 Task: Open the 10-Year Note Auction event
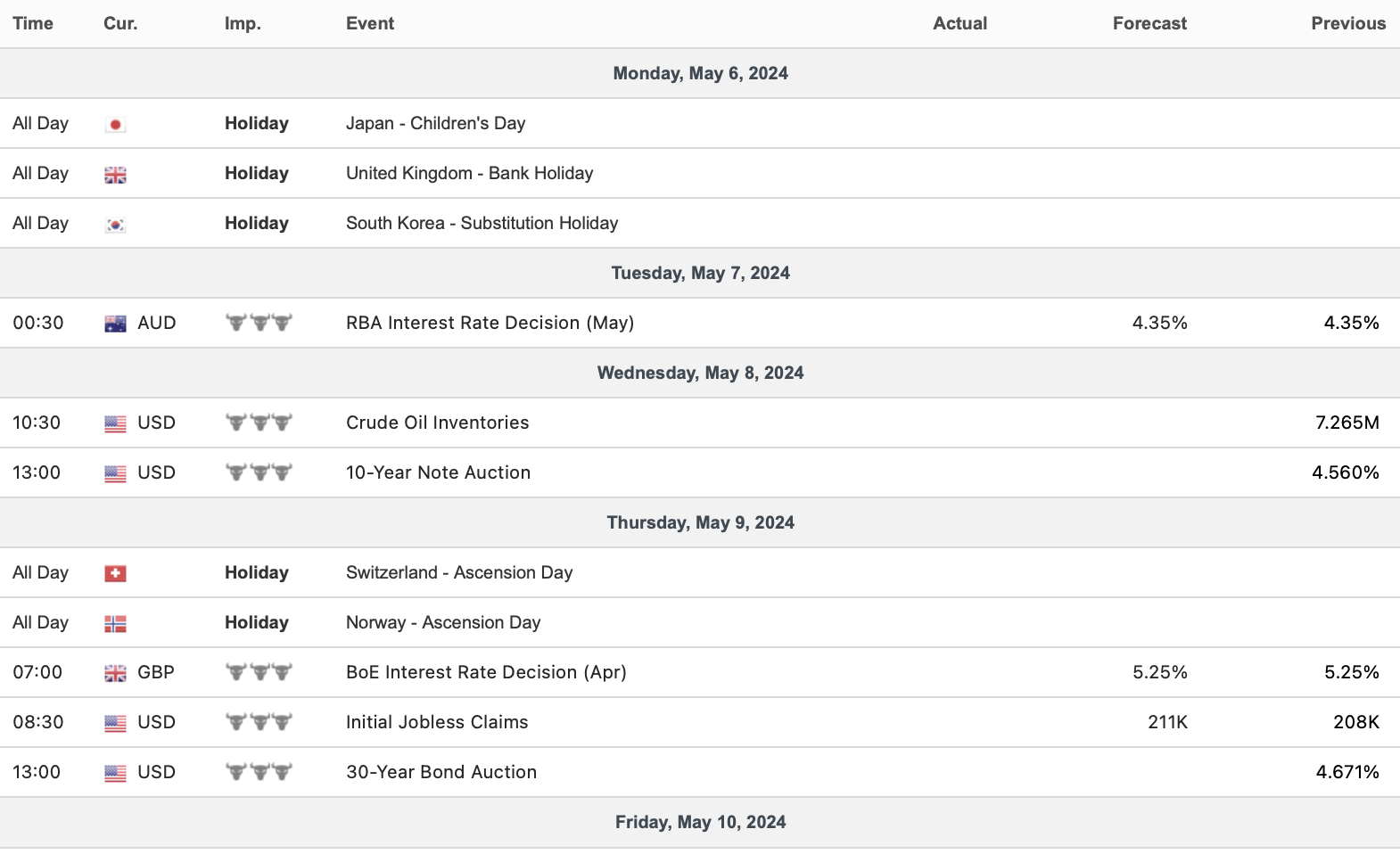(438, 472)
